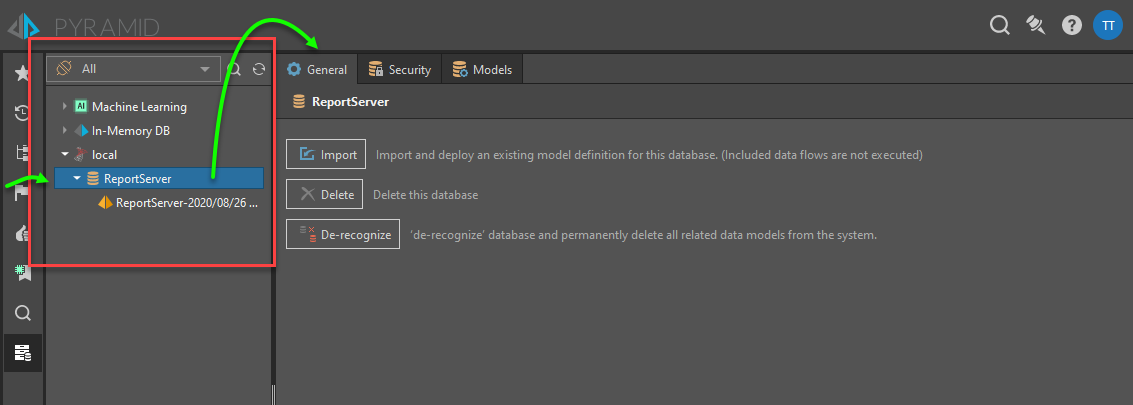Image resolution: width=1133 pixels, height=405 pixels.
Task: Click the refresh icon above the tree
Action: coord(259,69)
